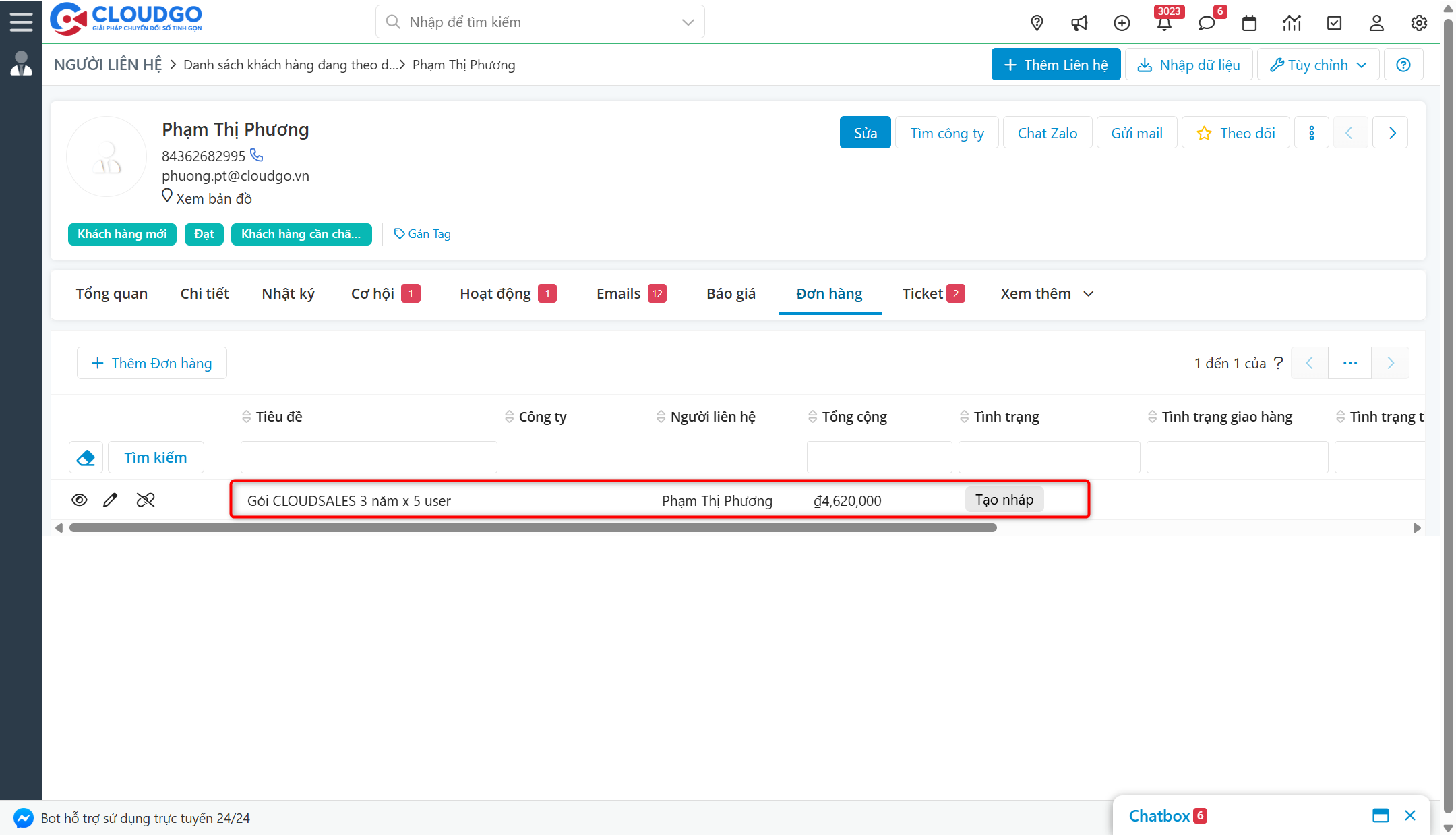Click the Gán Tag link
This screenshot has width=1456, height=835.
coord(423,234)
